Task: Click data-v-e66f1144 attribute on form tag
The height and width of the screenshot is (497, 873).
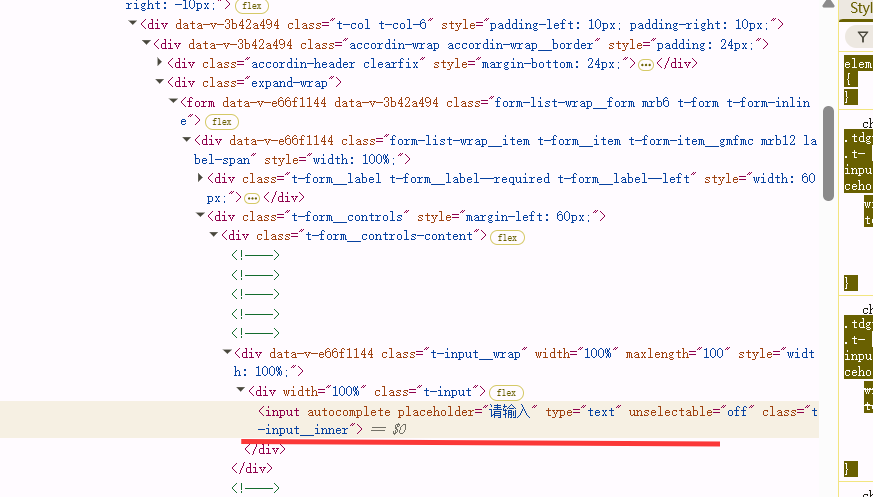Action: click(x=274, y=102)
